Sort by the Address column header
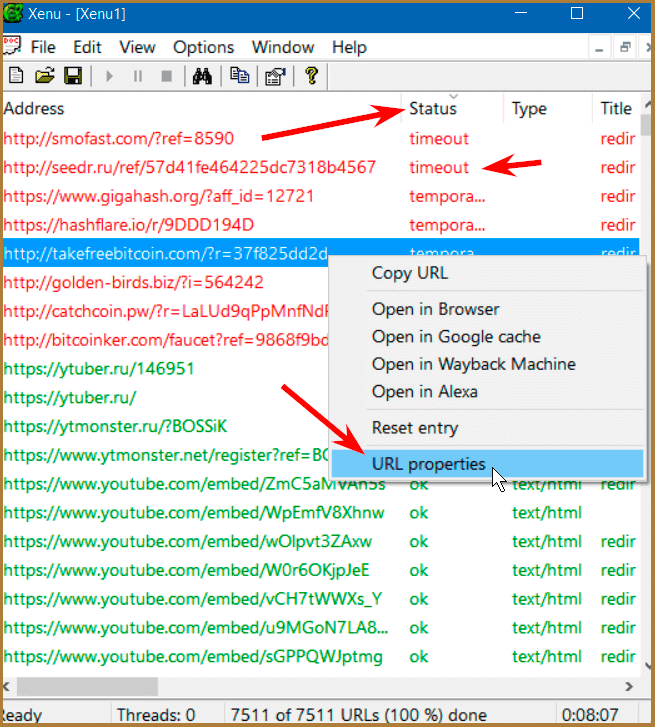Viewport: 655px width, 727px height. click(x=202, y=108)
